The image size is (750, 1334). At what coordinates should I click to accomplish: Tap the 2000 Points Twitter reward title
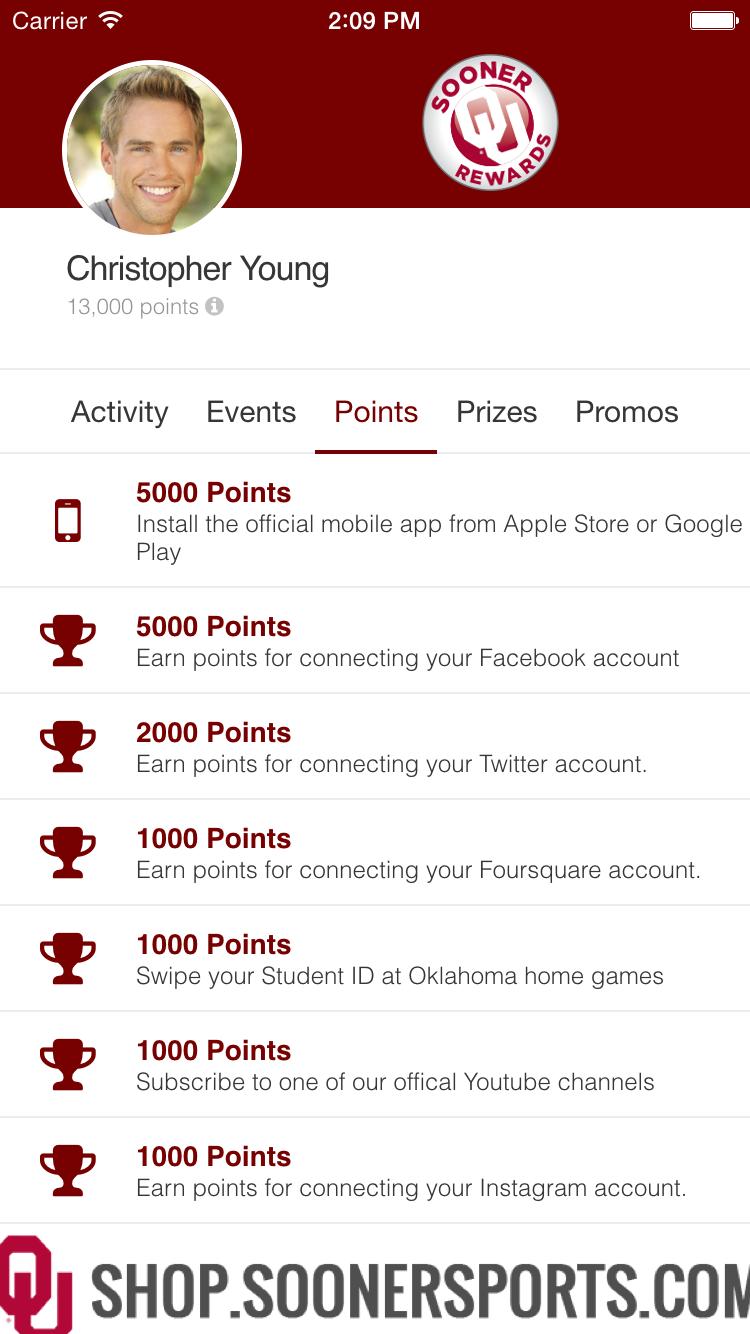click(x=214, y=732)
